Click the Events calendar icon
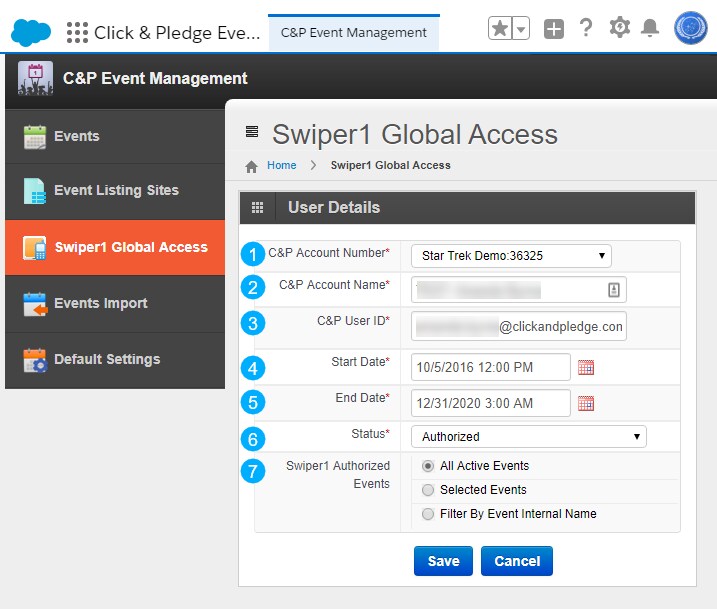The image size is (717, 609). 35,137
